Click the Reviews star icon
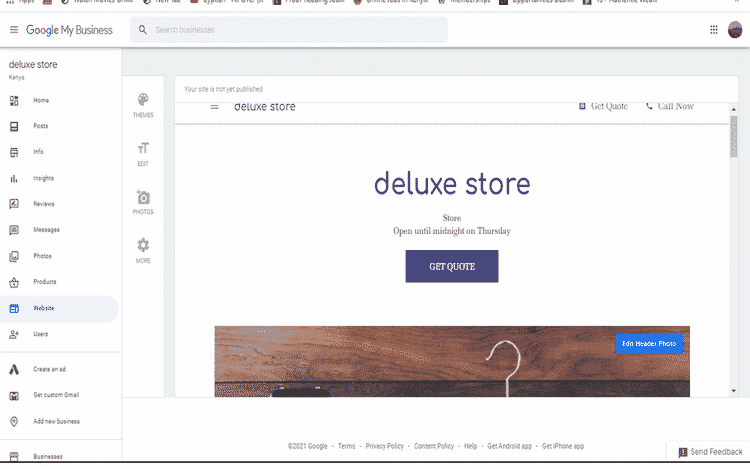Image resolution: width=750 pixels, height=469 pixels. coord(14,204)
